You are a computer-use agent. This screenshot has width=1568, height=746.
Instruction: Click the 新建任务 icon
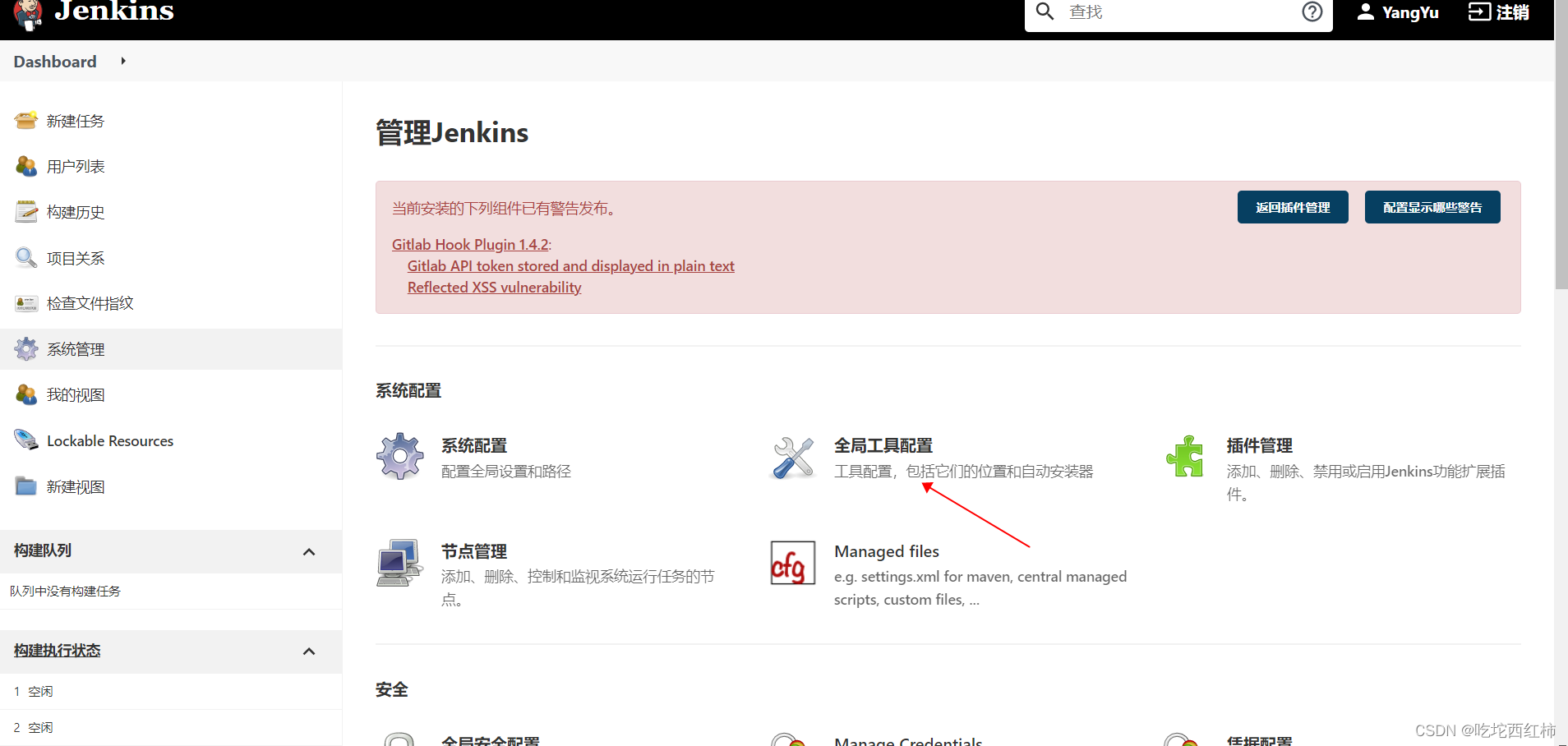point(26,121)
